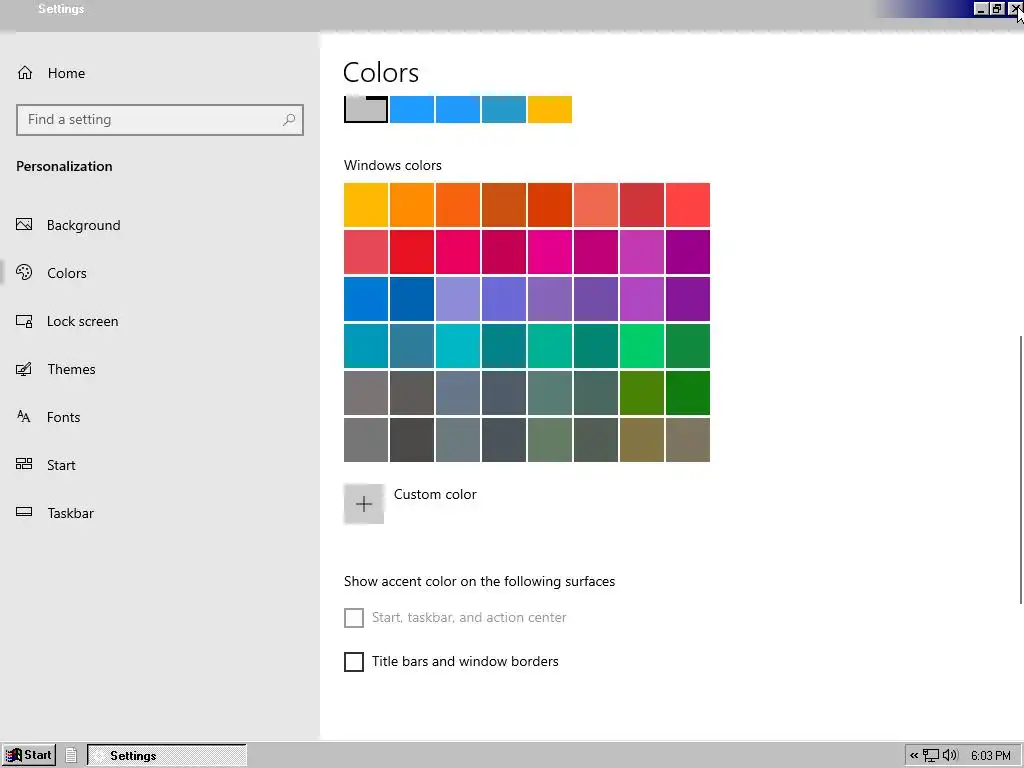The height and width of the screenshot is (768, 1024).
Task: Click the Taskbar icon in the sidebar
Action: pyautogui.click(x=25, y=513)
